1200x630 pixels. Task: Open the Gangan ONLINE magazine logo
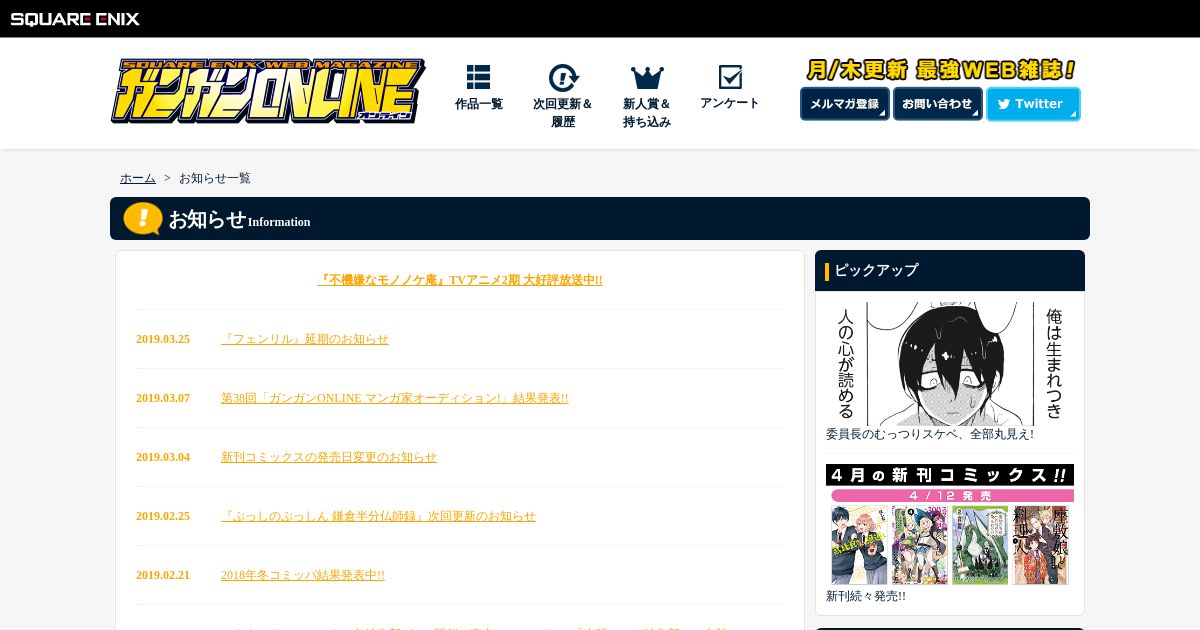pyautogui.click(x=268, y=91)
